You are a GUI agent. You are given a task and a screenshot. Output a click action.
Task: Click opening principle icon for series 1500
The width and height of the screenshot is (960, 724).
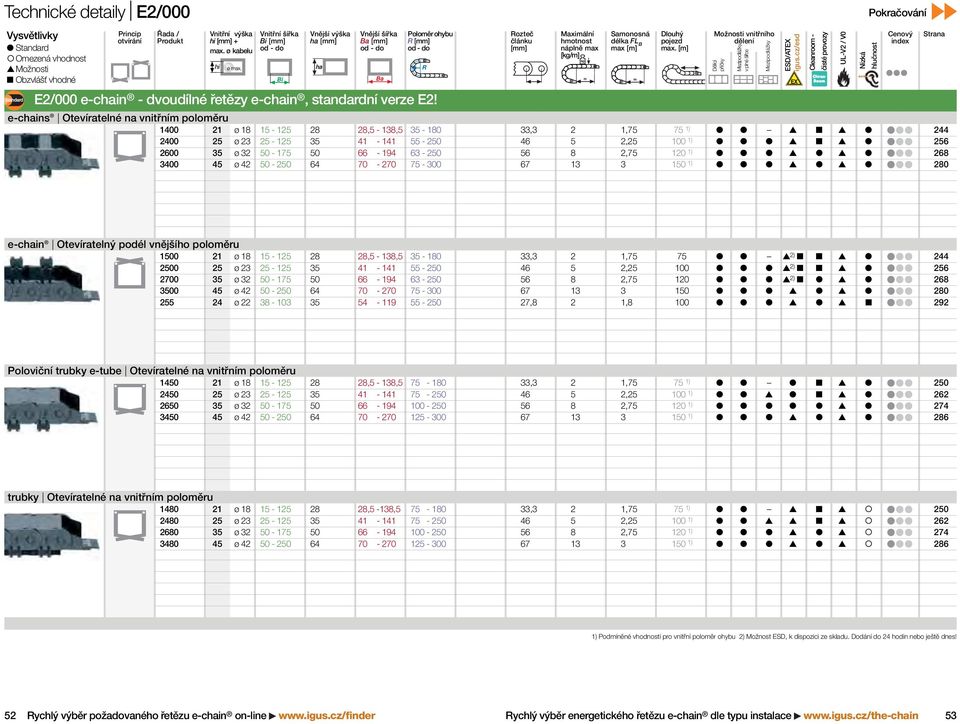(130, 274)
